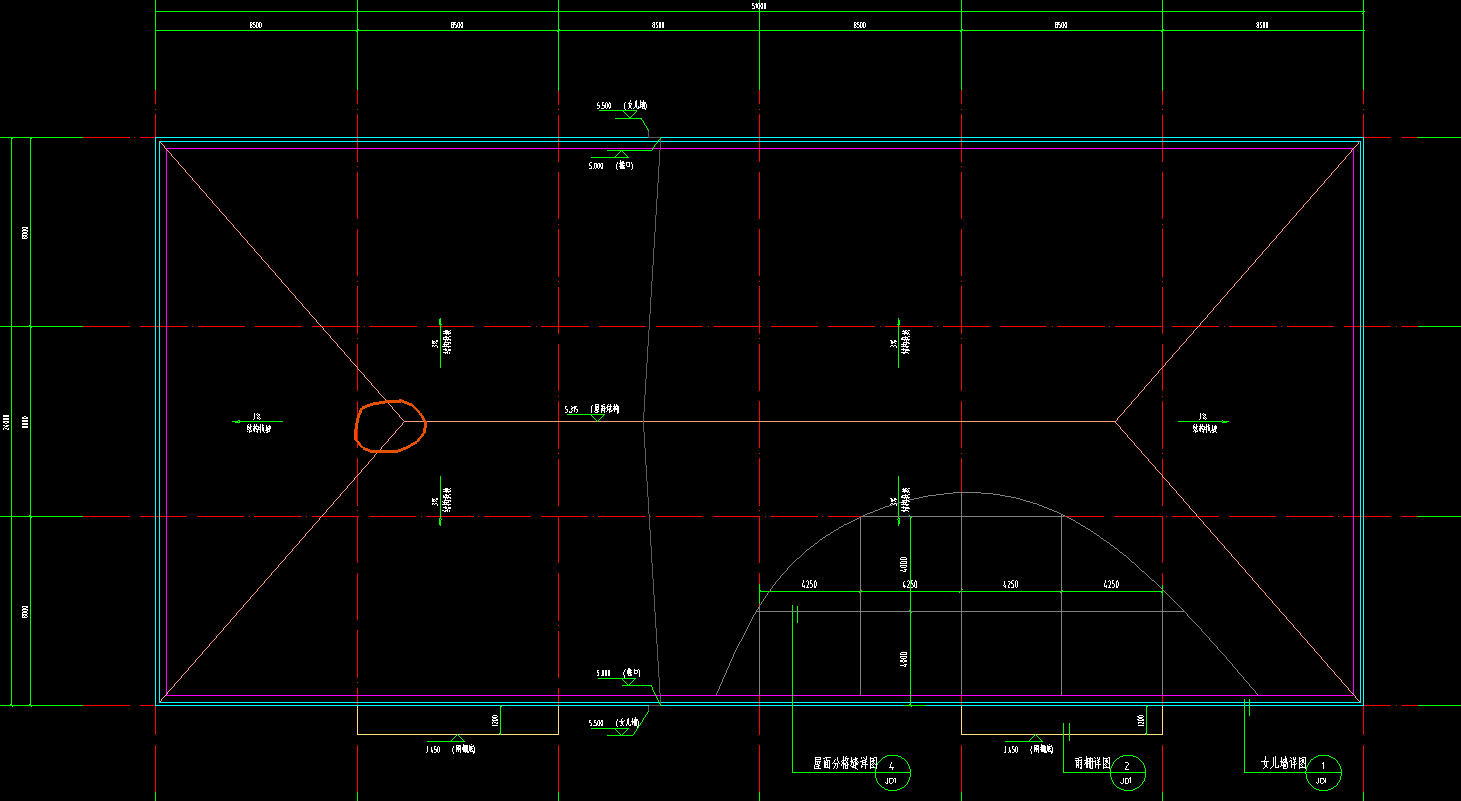The image size is (1461, 801).
Task: Click detail bubble number 4 JD1
Action: [x=892, y=772]
